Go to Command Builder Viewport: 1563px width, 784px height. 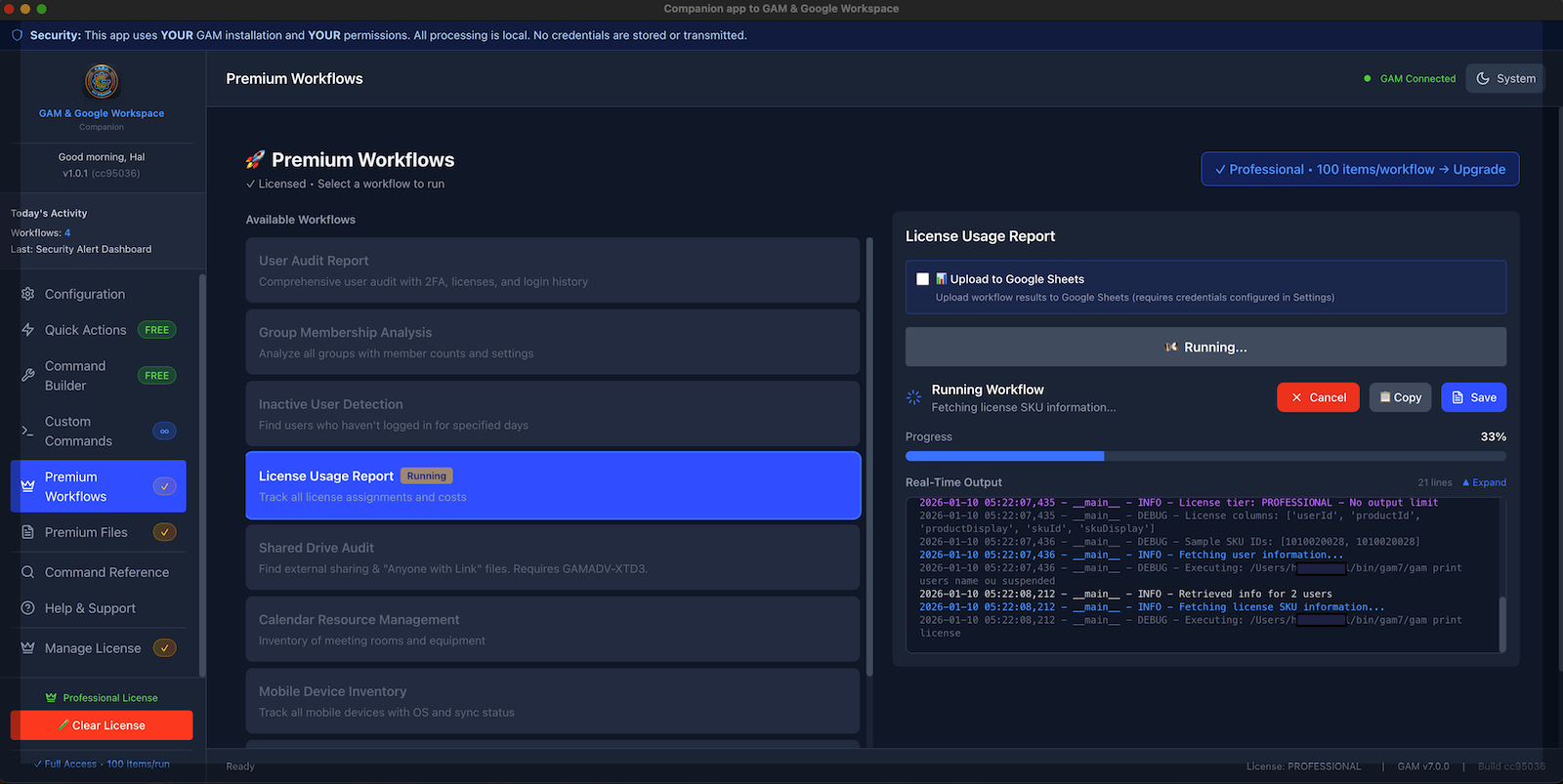point(98,375)
